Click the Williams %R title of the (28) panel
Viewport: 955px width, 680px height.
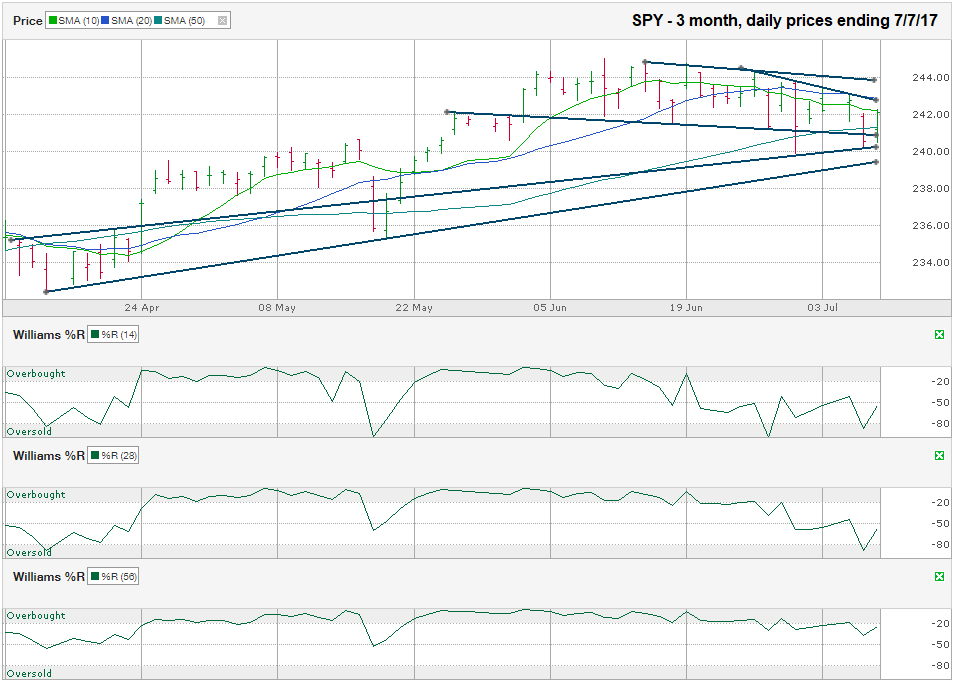49,456
